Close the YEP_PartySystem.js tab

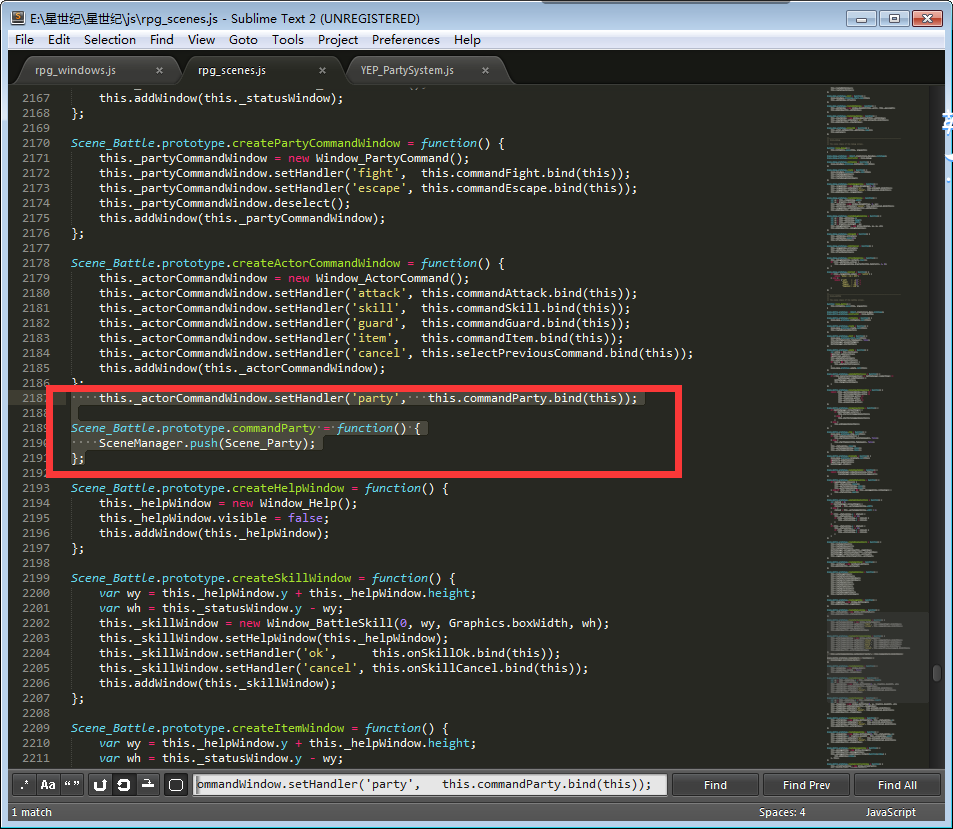486,71
